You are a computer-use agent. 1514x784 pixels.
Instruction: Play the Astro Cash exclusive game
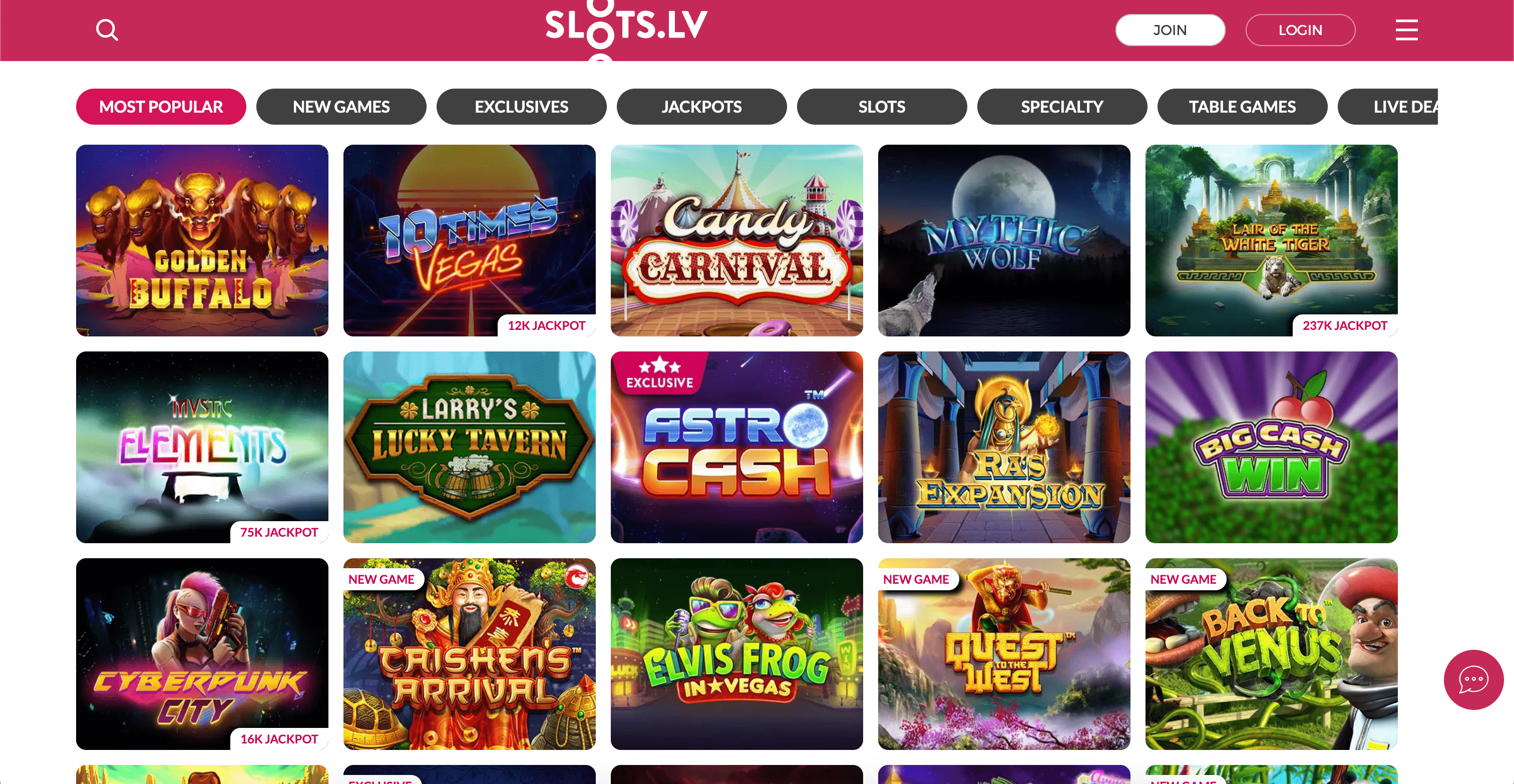click(737, 447)
